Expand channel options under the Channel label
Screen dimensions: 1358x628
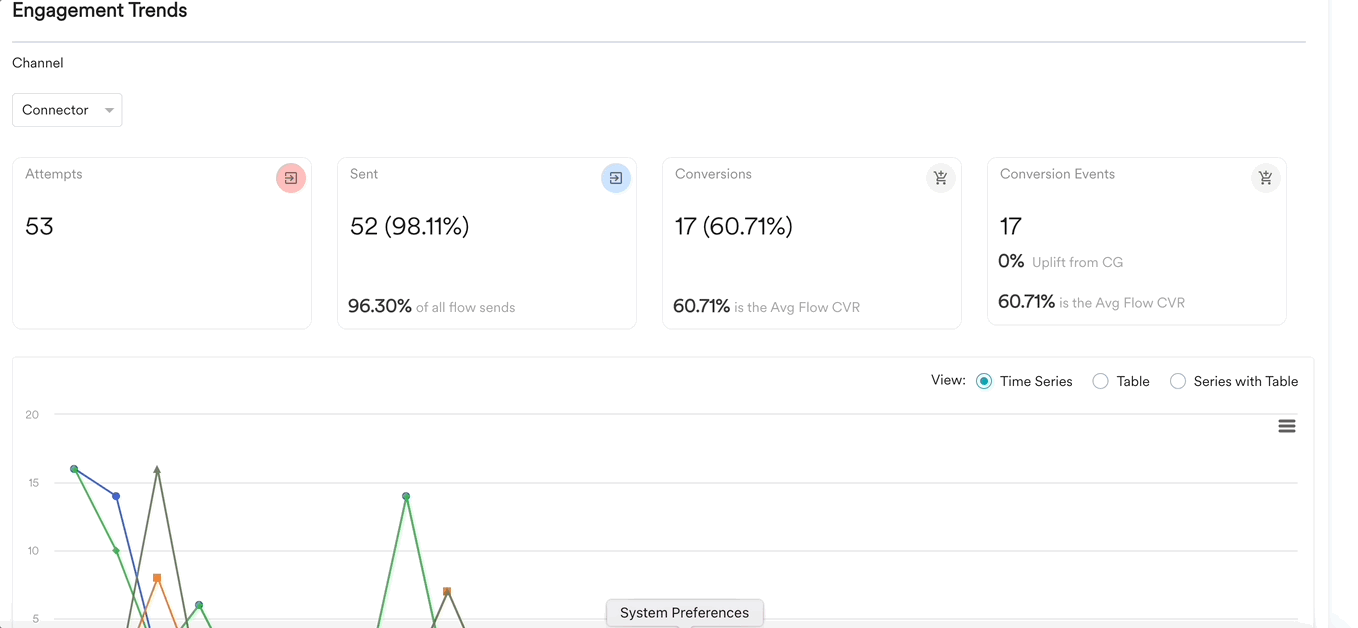67,109
